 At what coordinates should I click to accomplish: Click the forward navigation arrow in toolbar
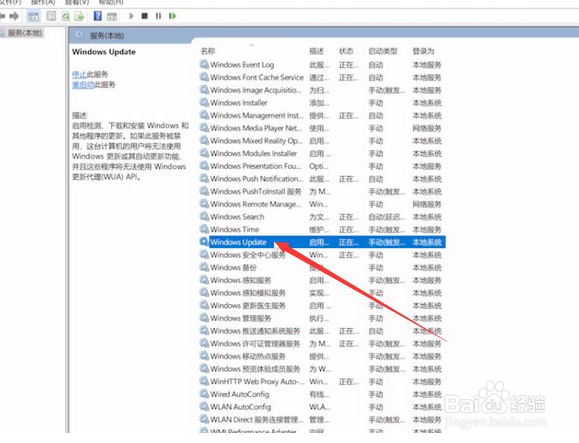[14, 16]
